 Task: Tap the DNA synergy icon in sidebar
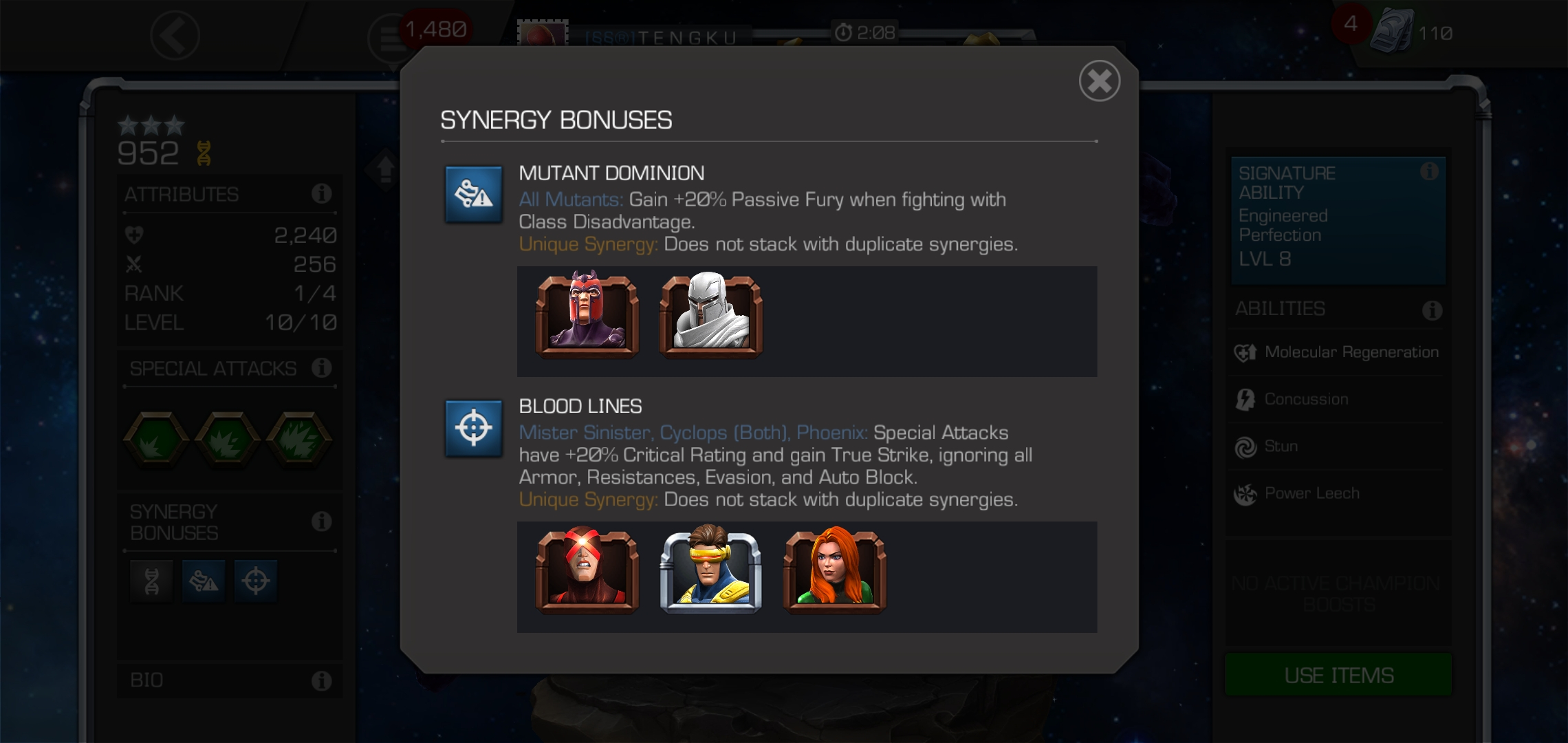click(x=151, y=582)
